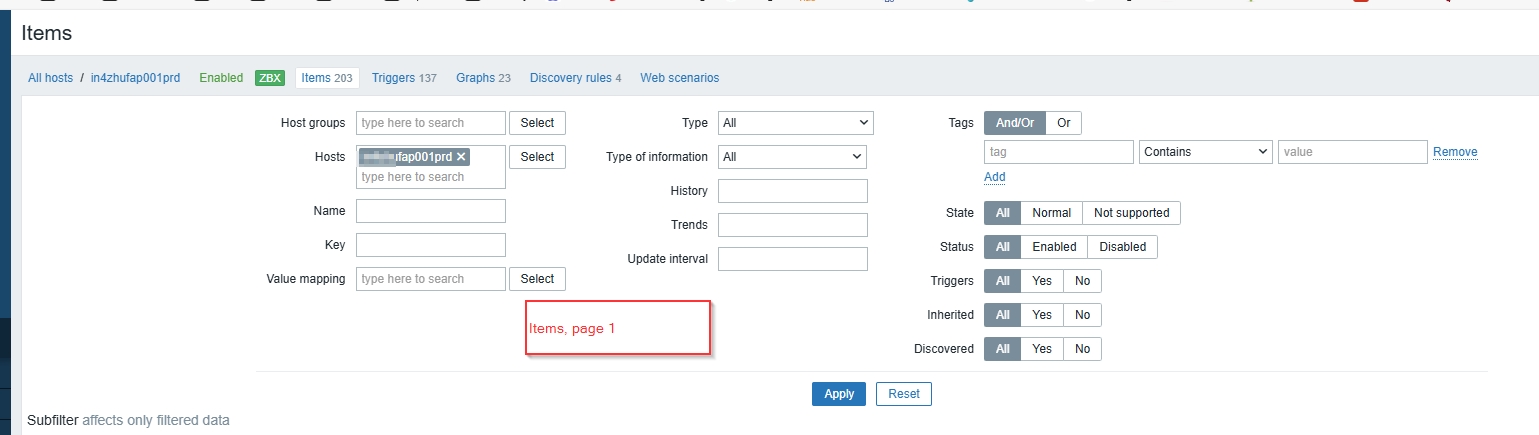Set Status filter to Enabled
Screen dimensions: 1539x435
[x=1054, y=247]
